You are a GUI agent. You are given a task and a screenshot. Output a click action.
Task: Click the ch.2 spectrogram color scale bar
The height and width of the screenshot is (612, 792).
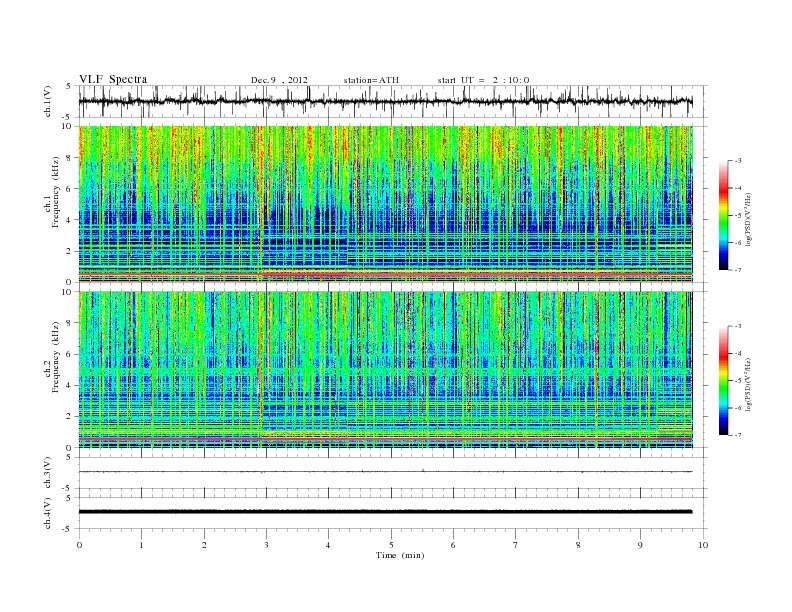723,380
